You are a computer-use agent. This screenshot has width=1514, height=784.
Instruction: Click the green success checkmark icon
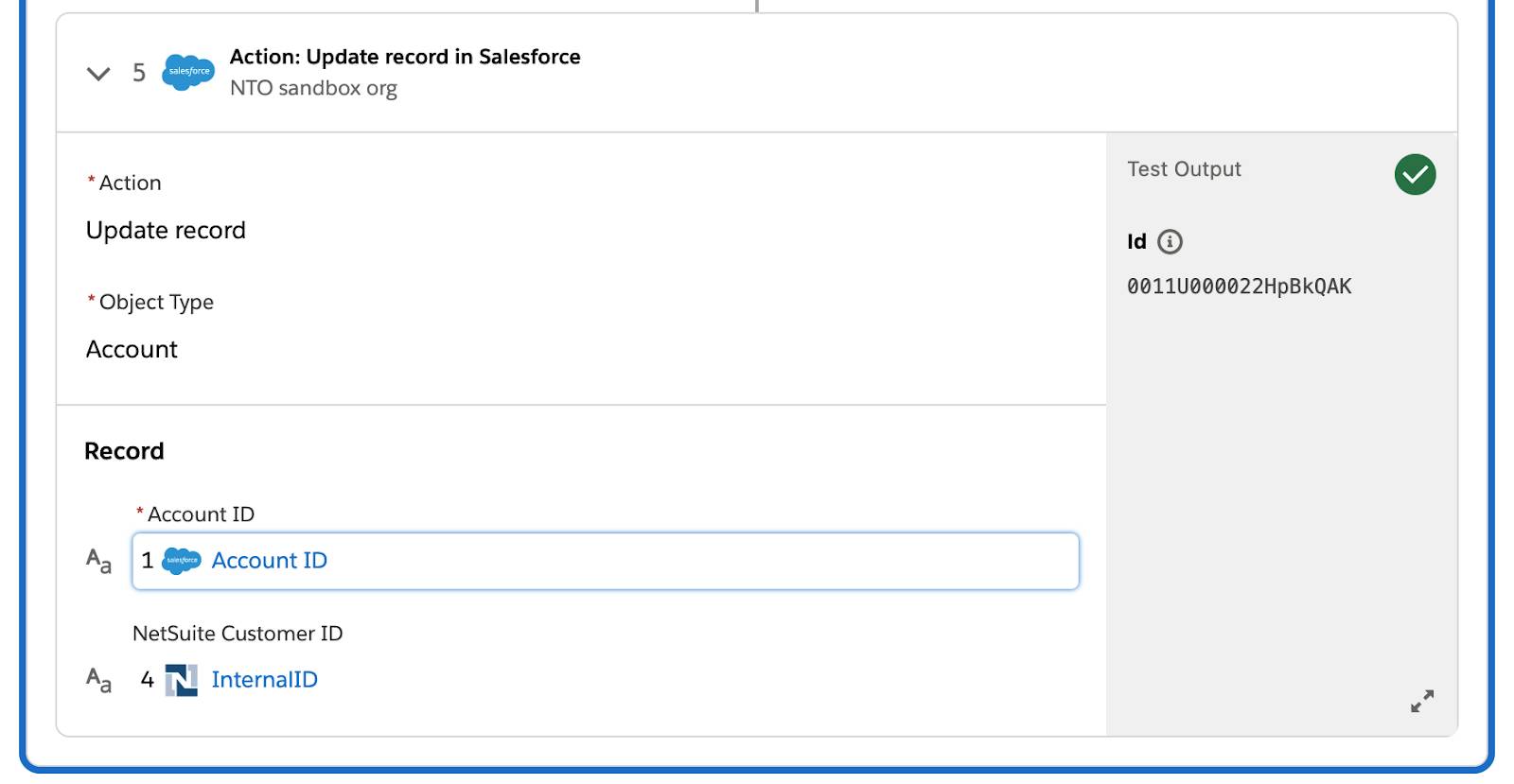click(x=1415, y=175)
